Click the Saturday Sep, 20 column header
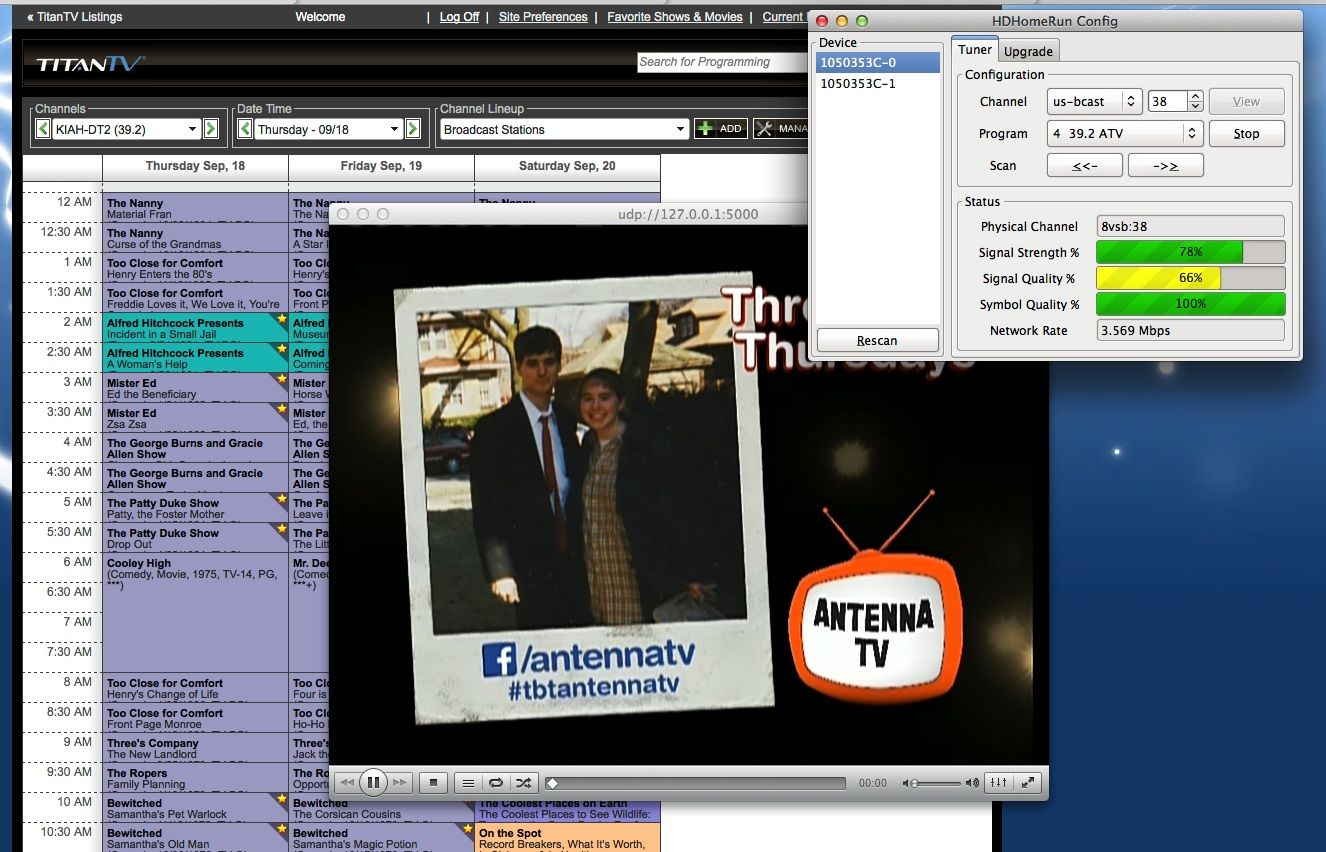The width and height of the screenshot is (1326, 852). point(567,166)
